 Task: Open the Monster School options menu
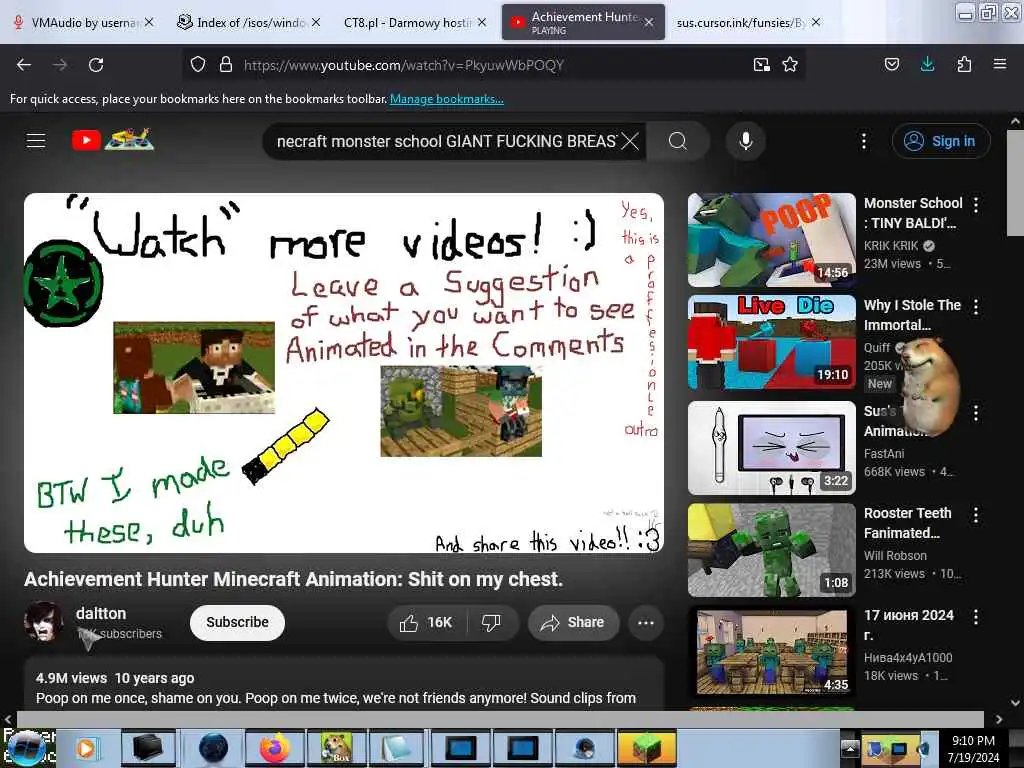976,205
